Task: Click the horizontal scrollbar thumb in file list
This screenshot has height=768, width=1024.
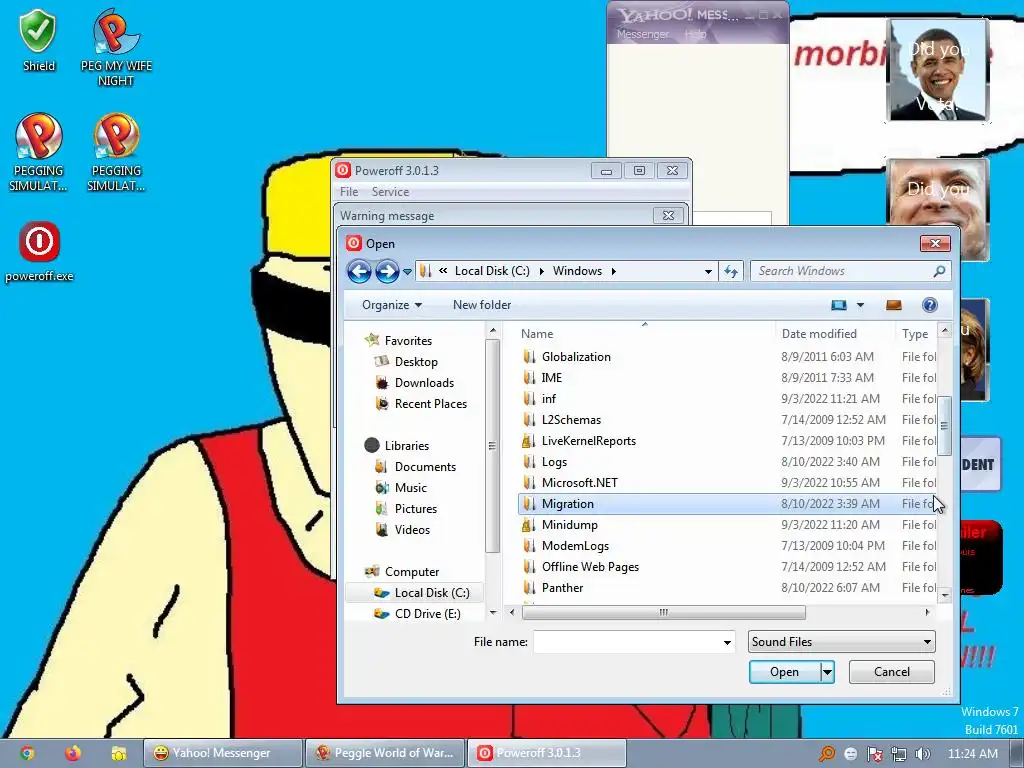Action: 664,613
